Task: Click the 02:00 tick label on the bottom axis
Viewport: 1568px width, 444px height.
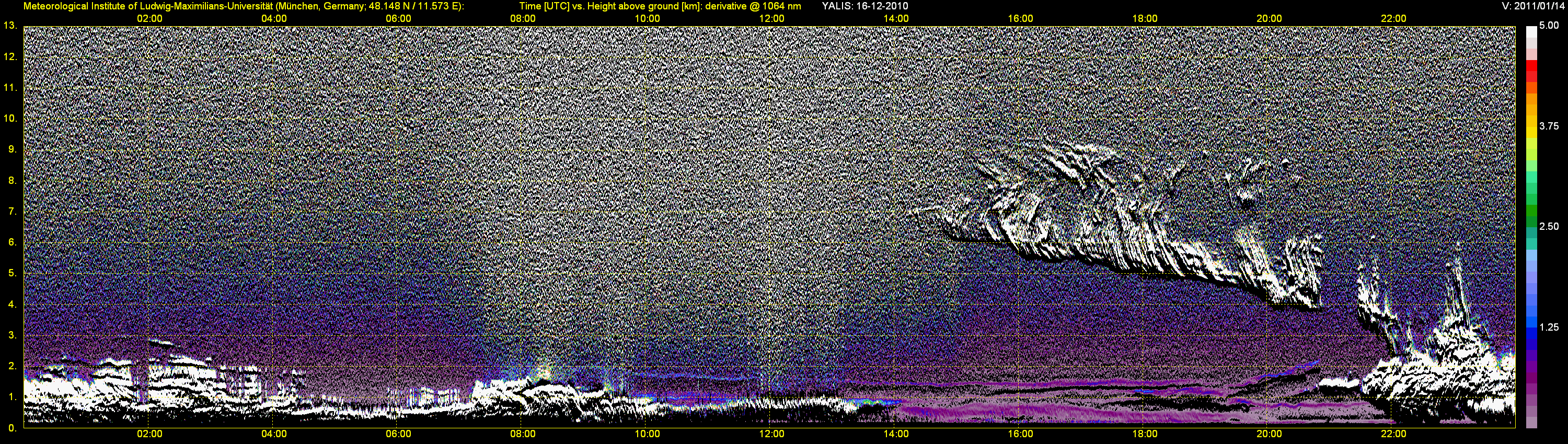Action: coord(149,434)
